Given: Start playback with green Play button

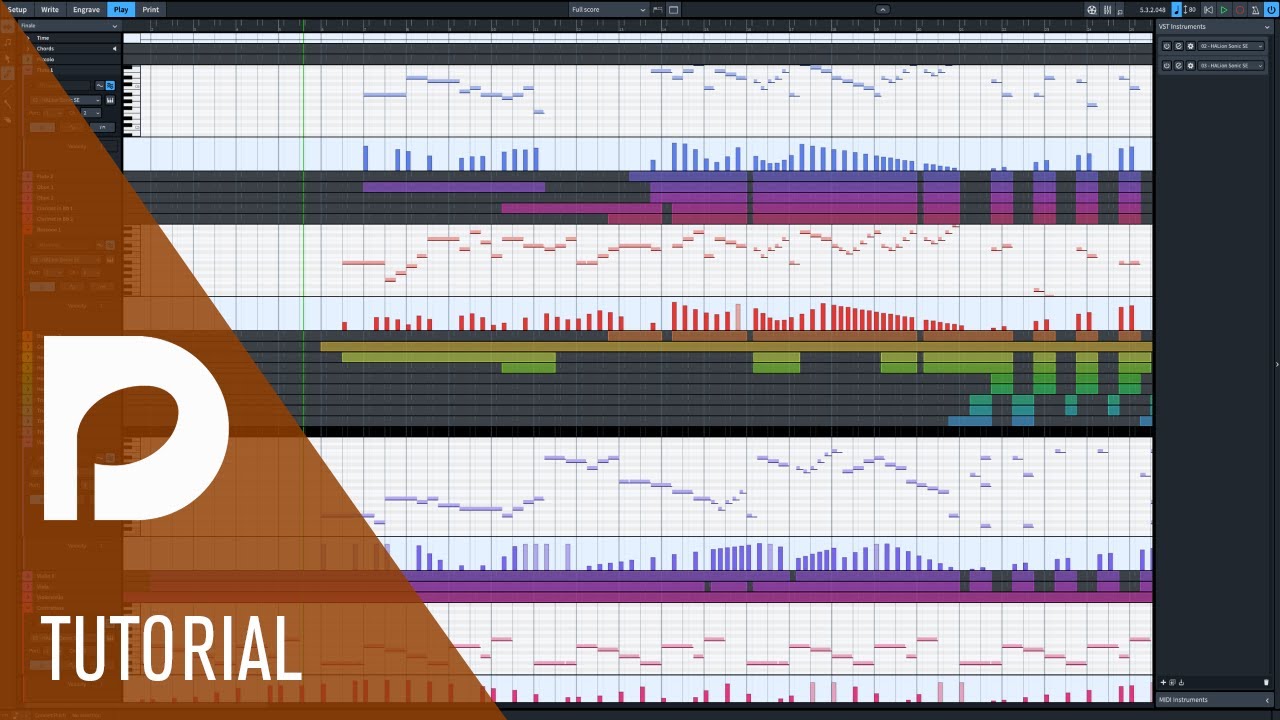Looking at the screenshot, I should click(1224, 10).
